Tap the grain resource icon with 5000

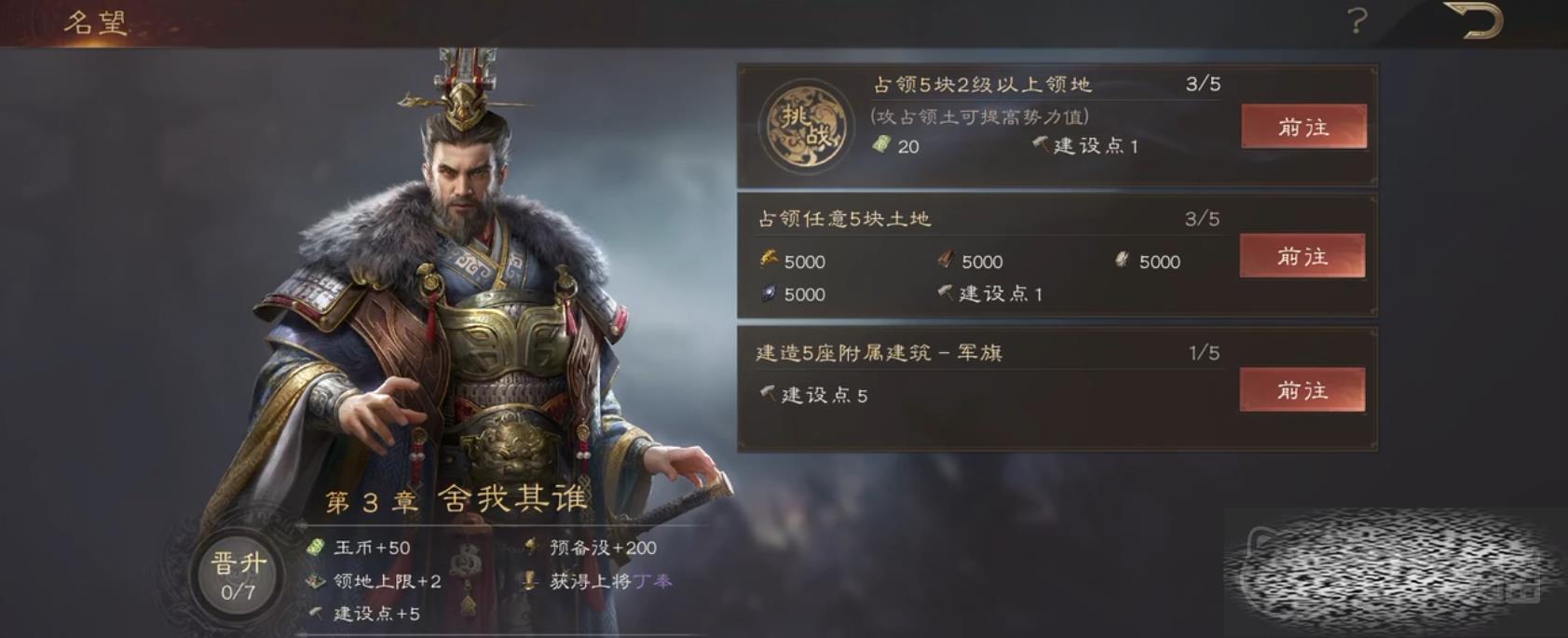tap(769, 260)
